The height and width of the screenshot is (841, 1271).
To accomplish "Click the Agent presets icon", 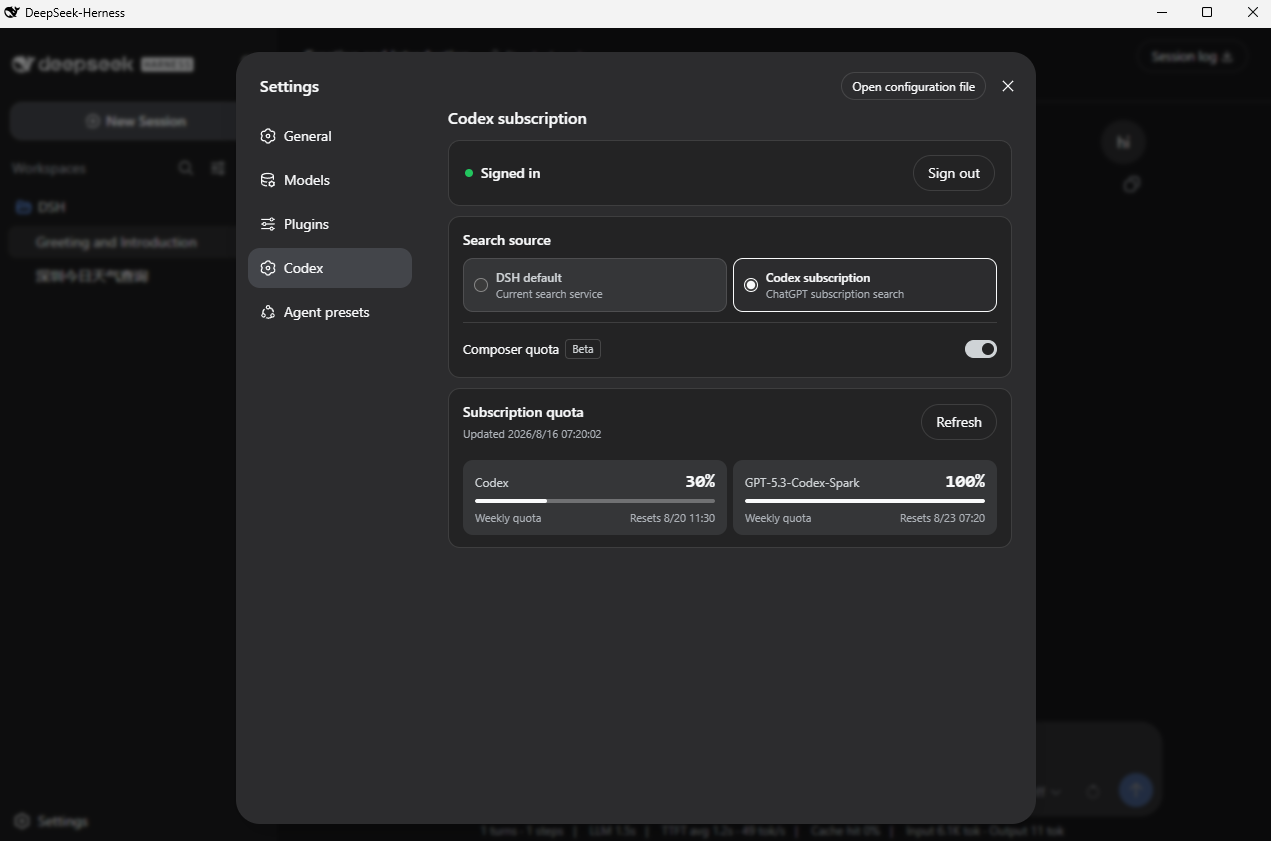I will (x=268, y=312).
